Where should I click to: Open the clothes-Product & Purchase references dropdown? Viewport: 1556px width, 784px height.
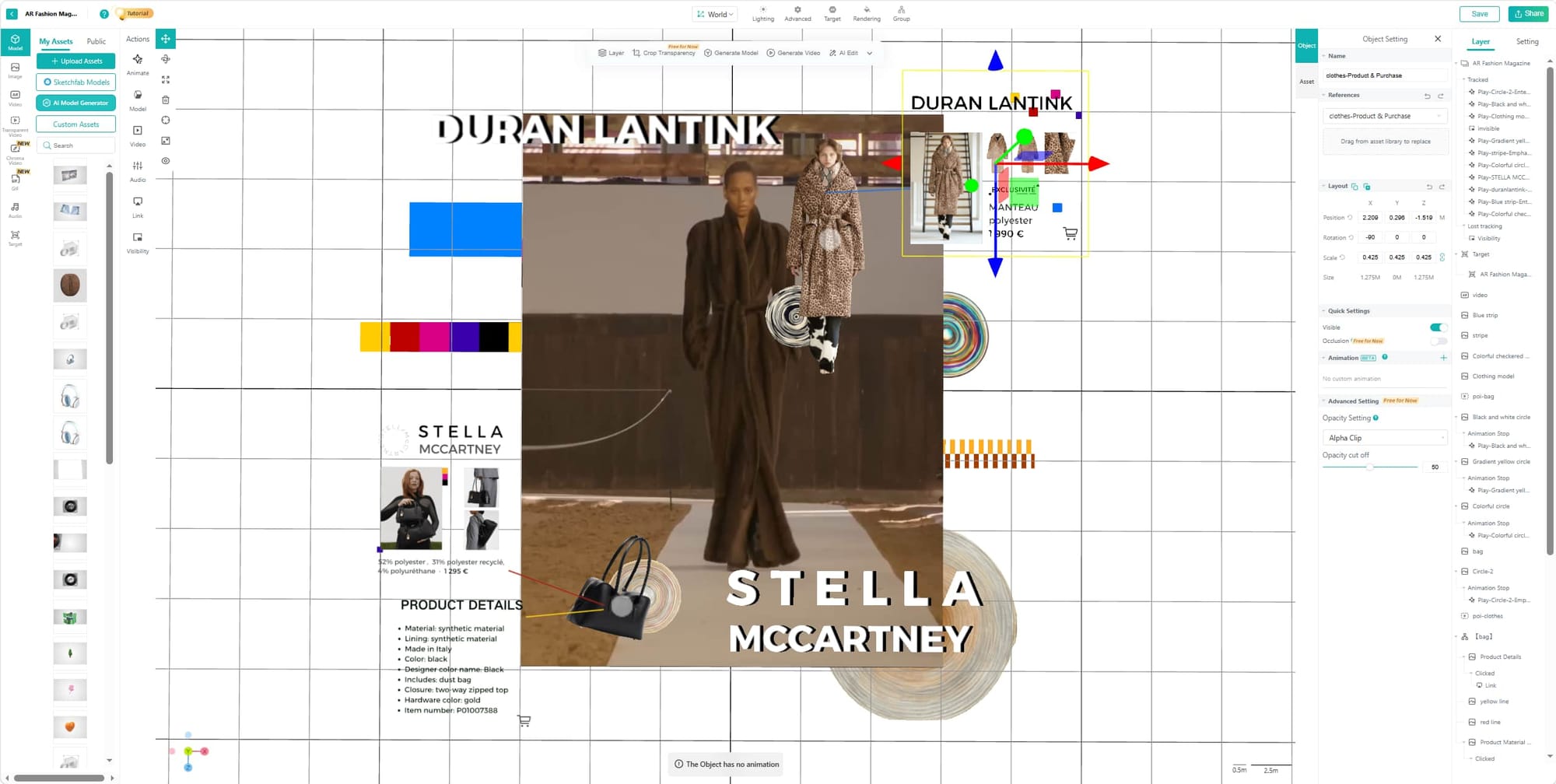click(x=1385, y=116)
